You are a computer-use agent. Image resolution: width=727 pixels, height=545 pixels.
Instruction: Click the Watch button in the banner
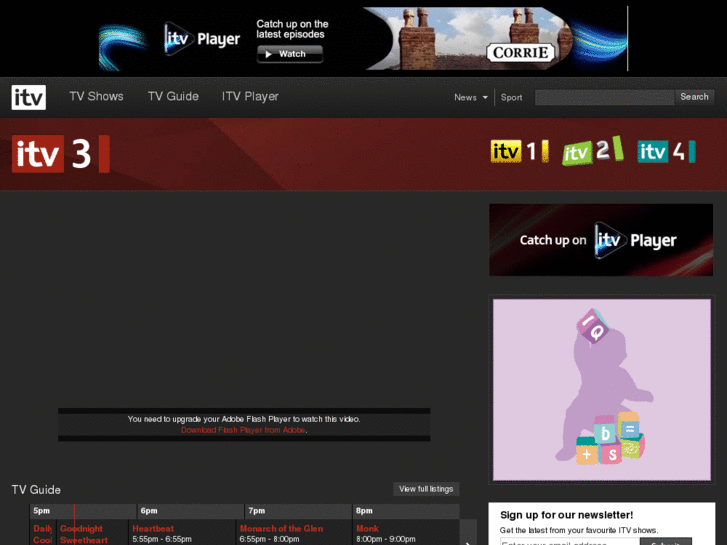(x=290, y=54)
